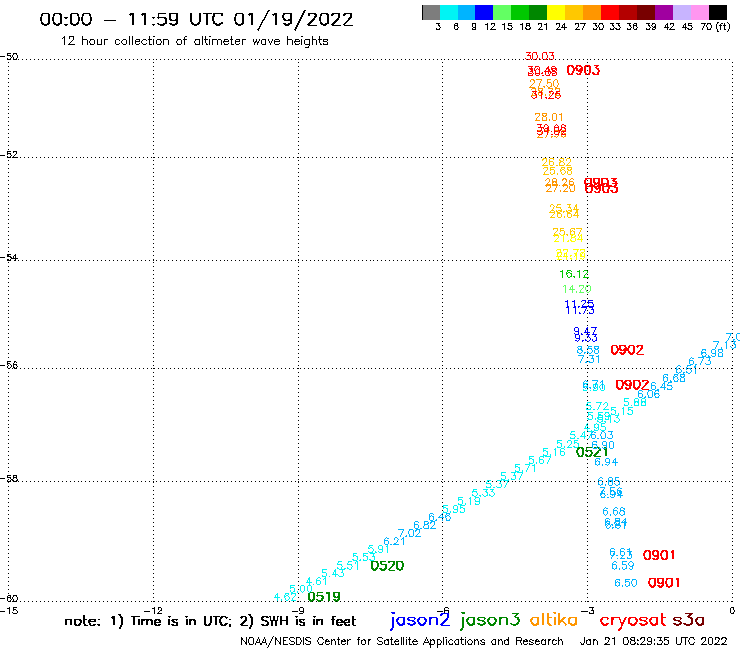The image size is (740, 650).
Task: Click the gray 3 ft legend swatch
Action: [x=431, y=12]
